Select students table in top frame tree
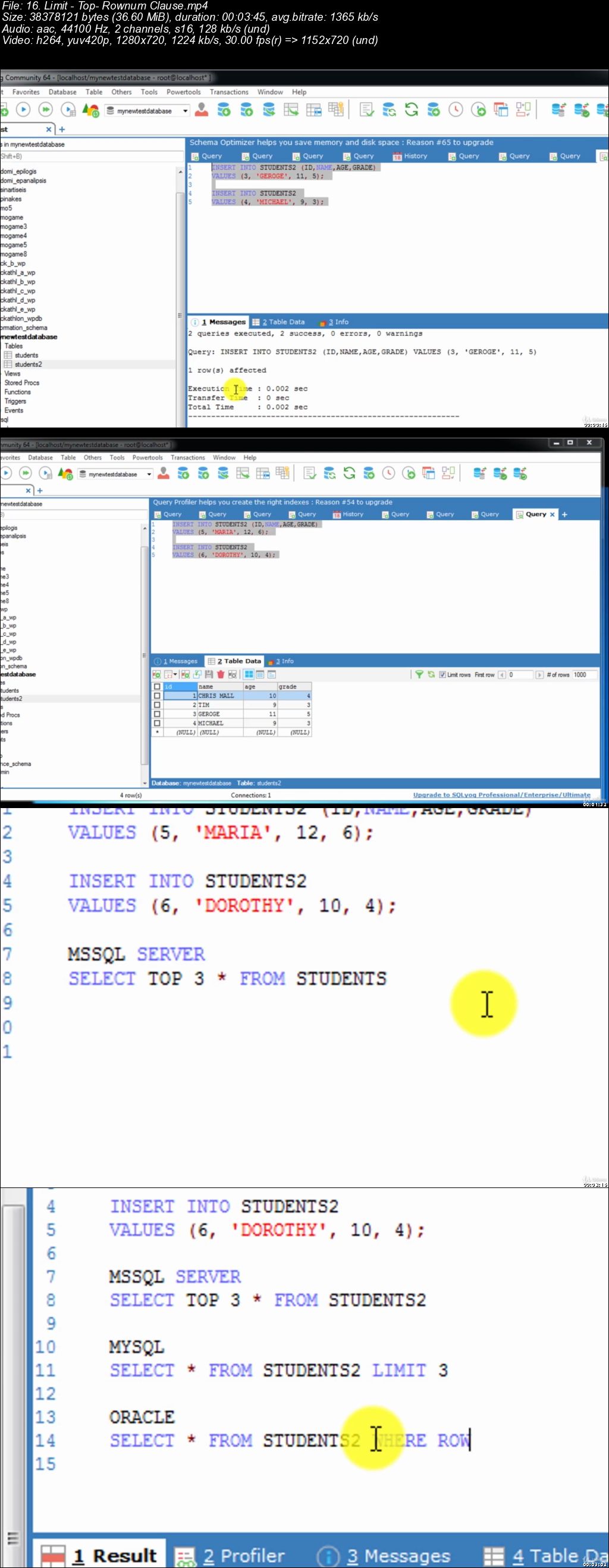Screen dimensions: 609x1568 coord(26,355)
